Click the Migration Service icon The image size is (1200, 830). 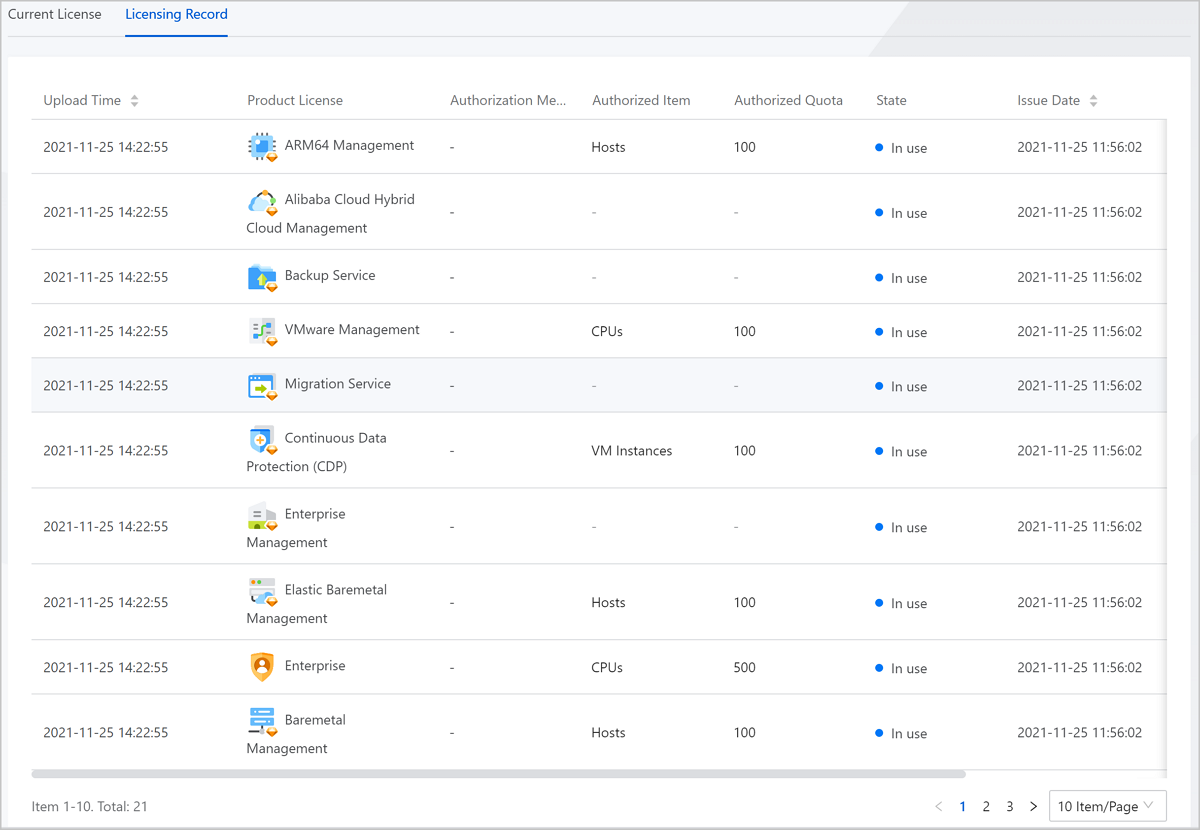pos(262,386)
